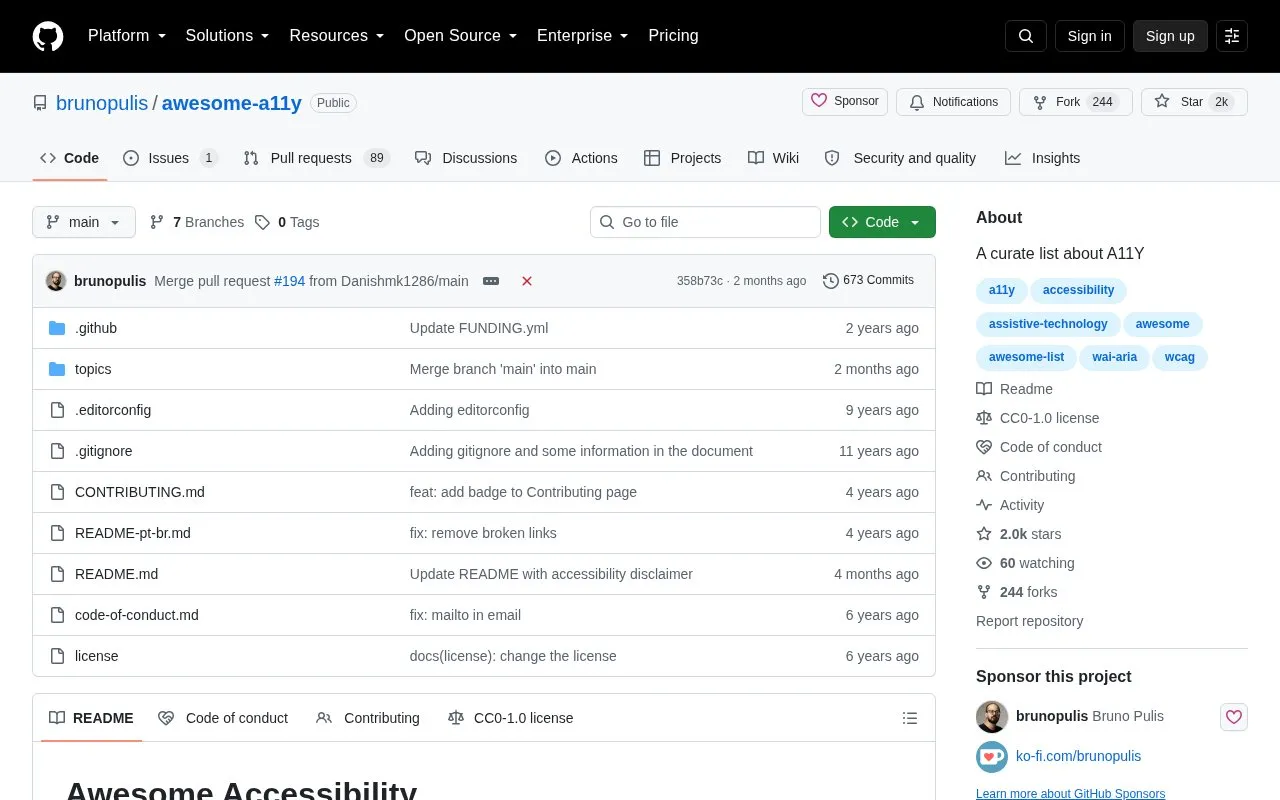Screen dimensions: 1280x800
Task: Open the license file
Action: pos(97,656)
